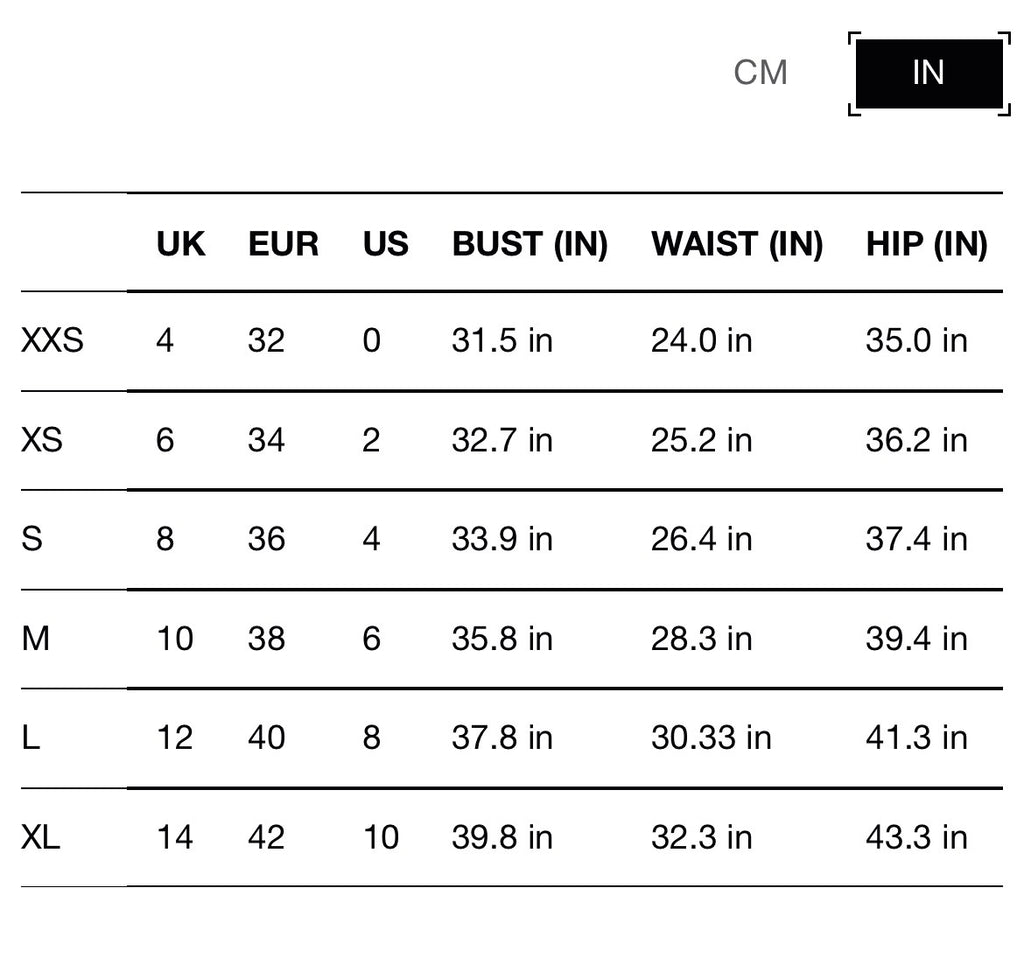Click EUR size 38 cell
The width and height of the screenshot is (1024, 965).
pos(266,639)
